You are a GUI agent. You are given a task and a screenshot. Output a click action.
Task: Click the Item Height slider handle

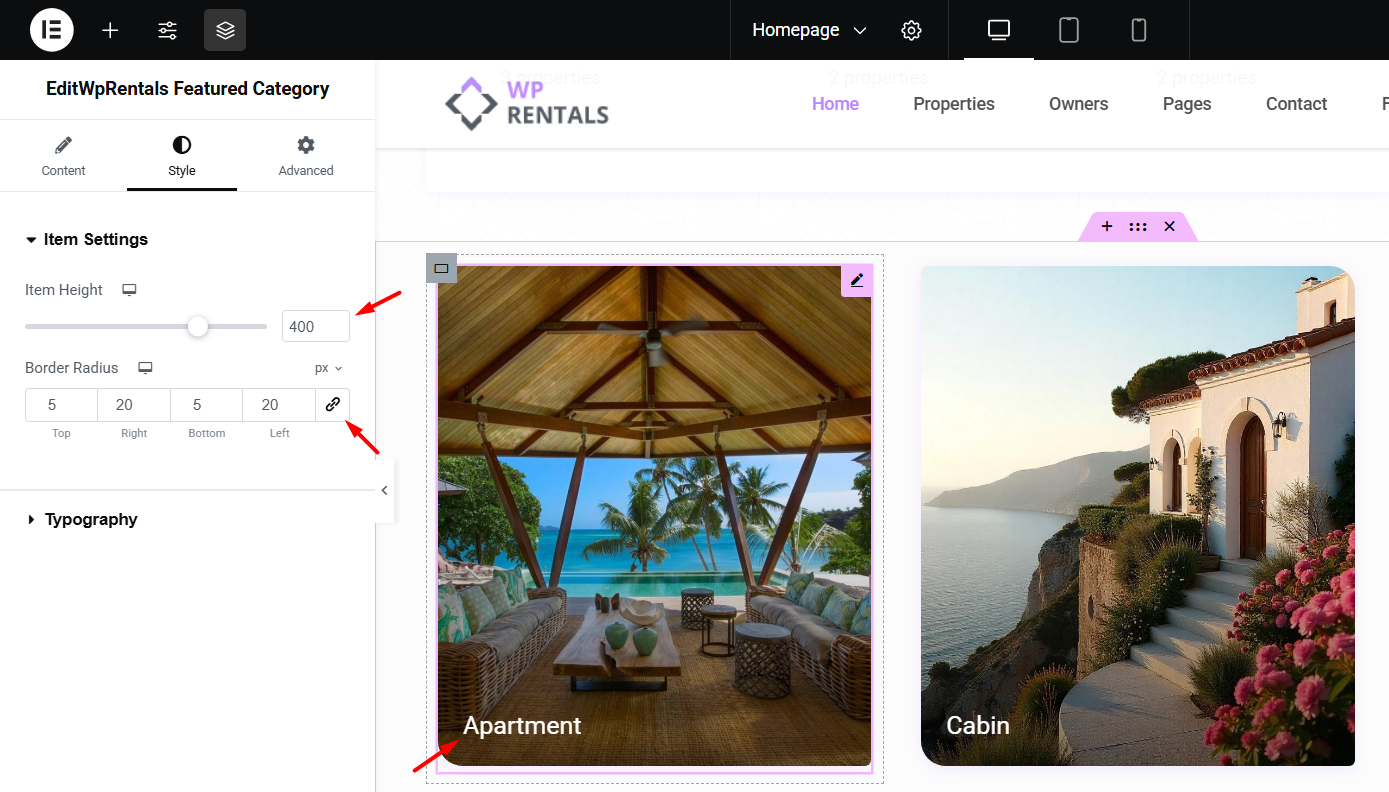click(198, 326)
